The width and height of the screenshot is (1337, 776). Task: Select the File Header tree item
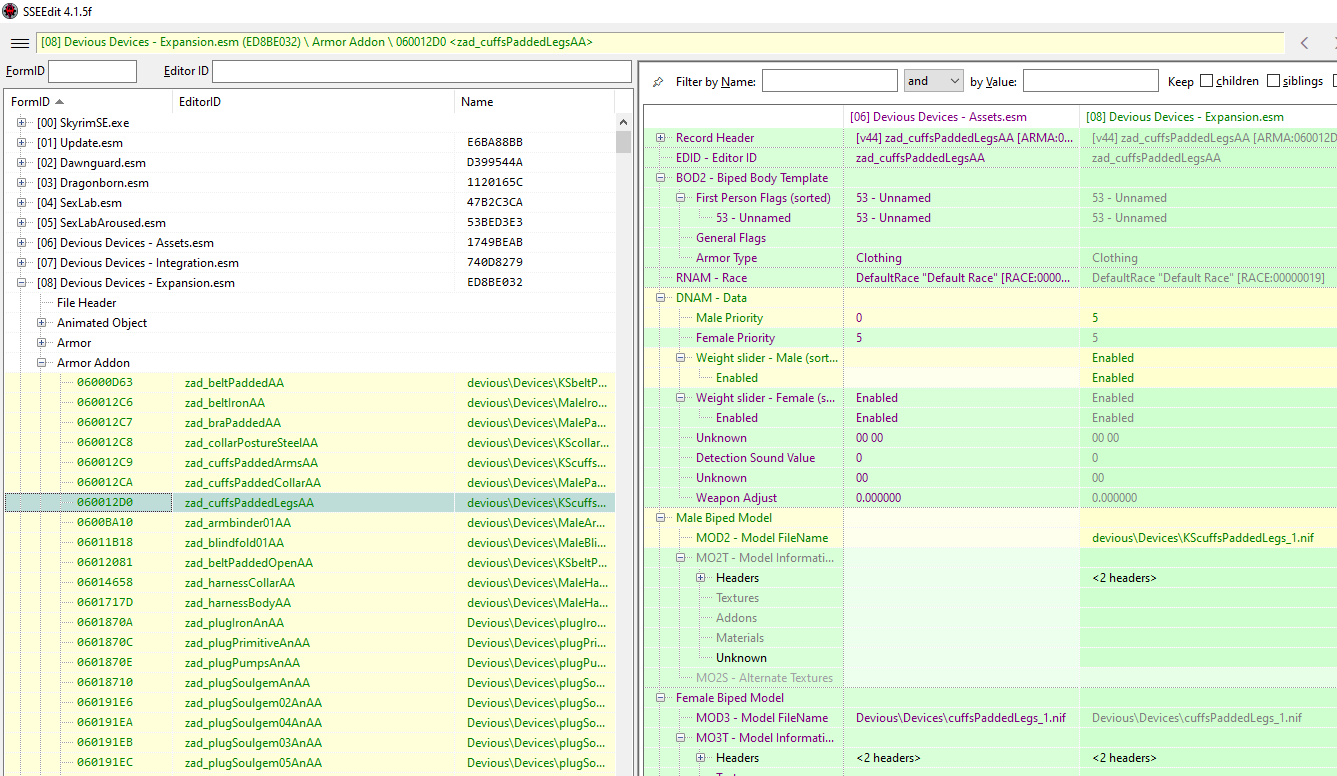(87, 303)
